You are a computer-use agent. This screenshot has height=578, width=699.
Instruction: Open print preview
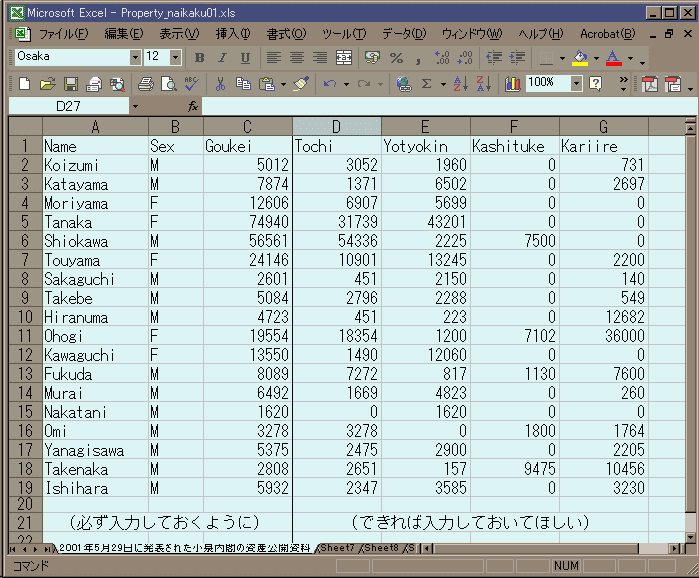click(169, 83)
